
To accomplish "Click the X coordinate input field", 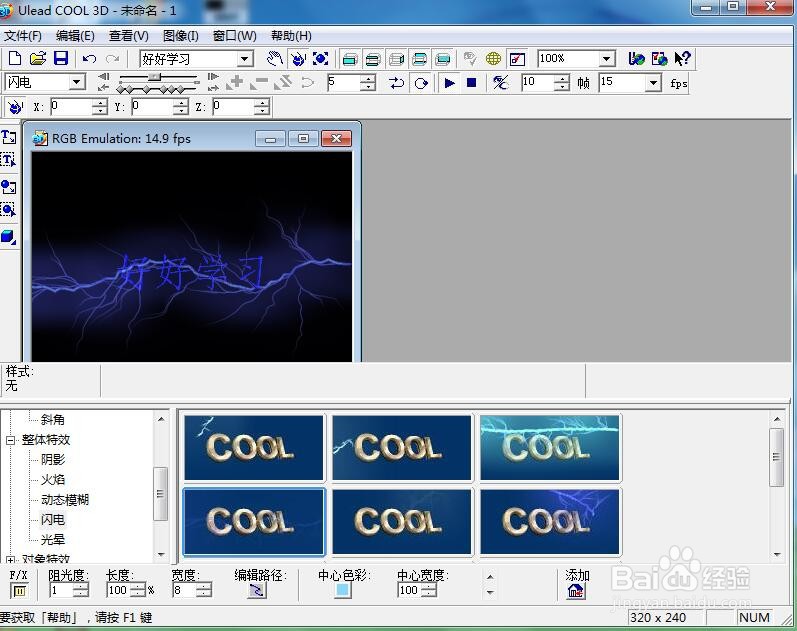I will tap(72, 107).
